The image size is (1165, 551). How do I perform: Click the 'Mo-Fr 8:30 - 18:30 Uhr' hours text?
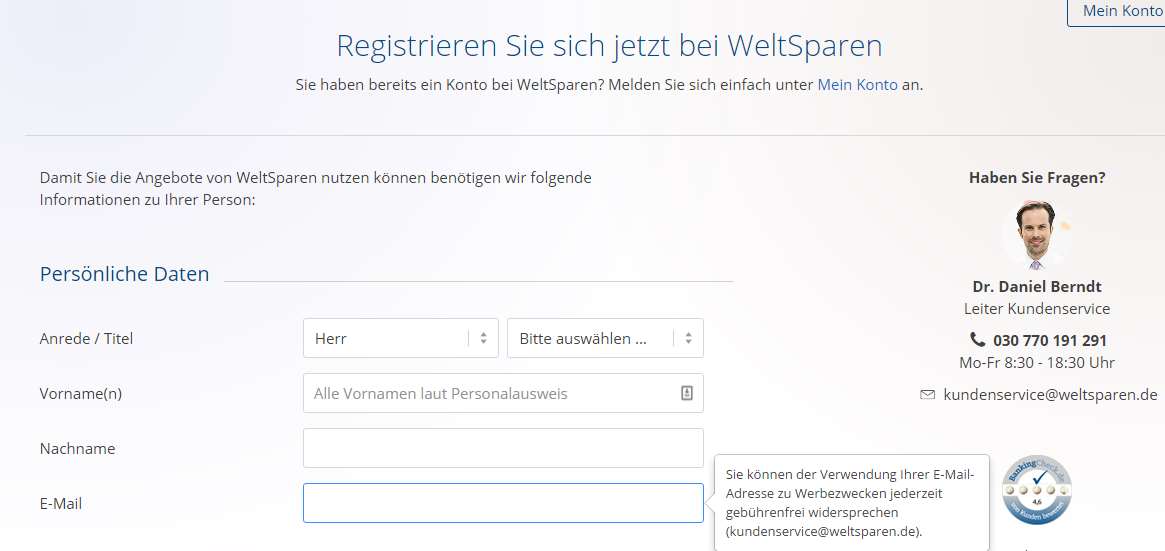1037,363
